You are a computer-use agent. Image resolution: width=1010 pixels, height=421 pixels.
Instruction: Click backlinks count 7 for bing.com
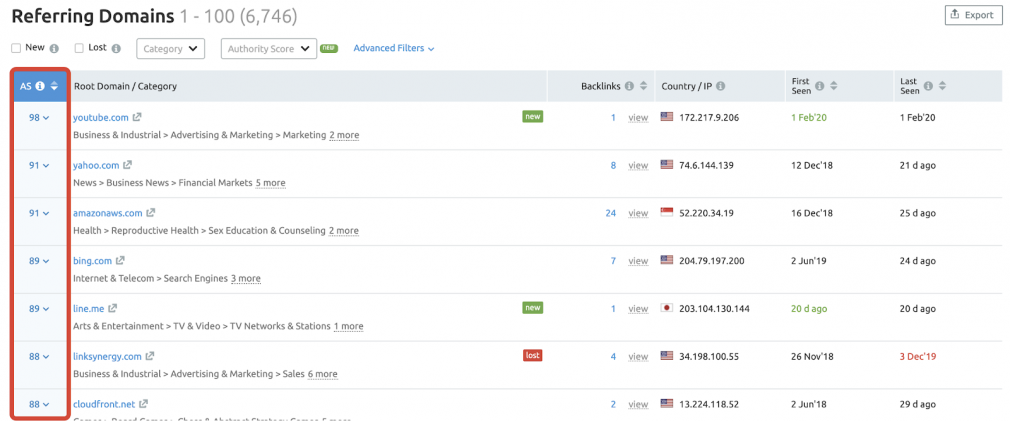[x=613, y=261]
